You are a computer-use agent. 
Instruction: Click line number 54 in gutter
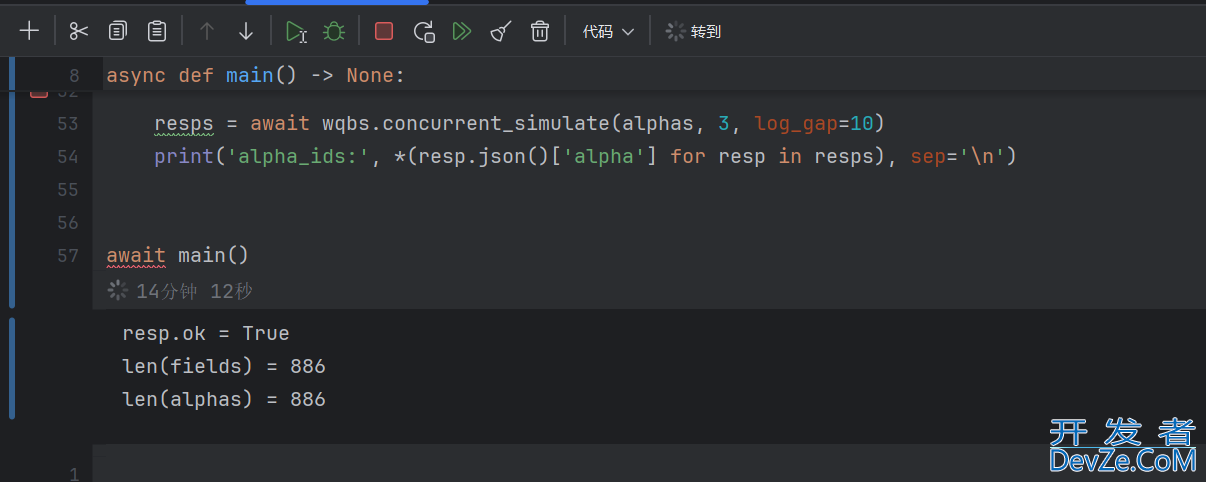[68, 157]
